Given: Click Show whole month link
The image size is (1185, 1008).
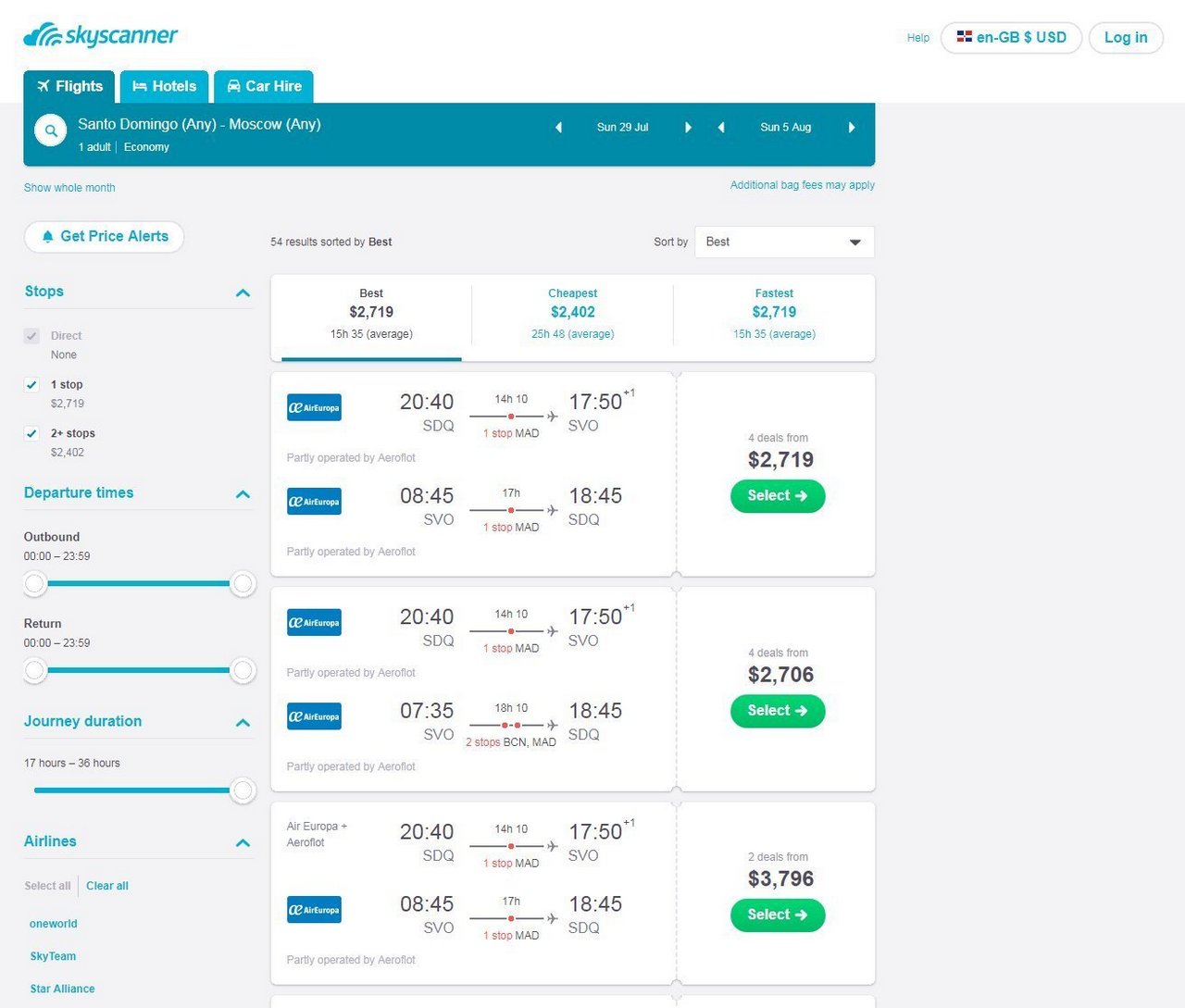Looking at the screenshot, I should (69, 188).
